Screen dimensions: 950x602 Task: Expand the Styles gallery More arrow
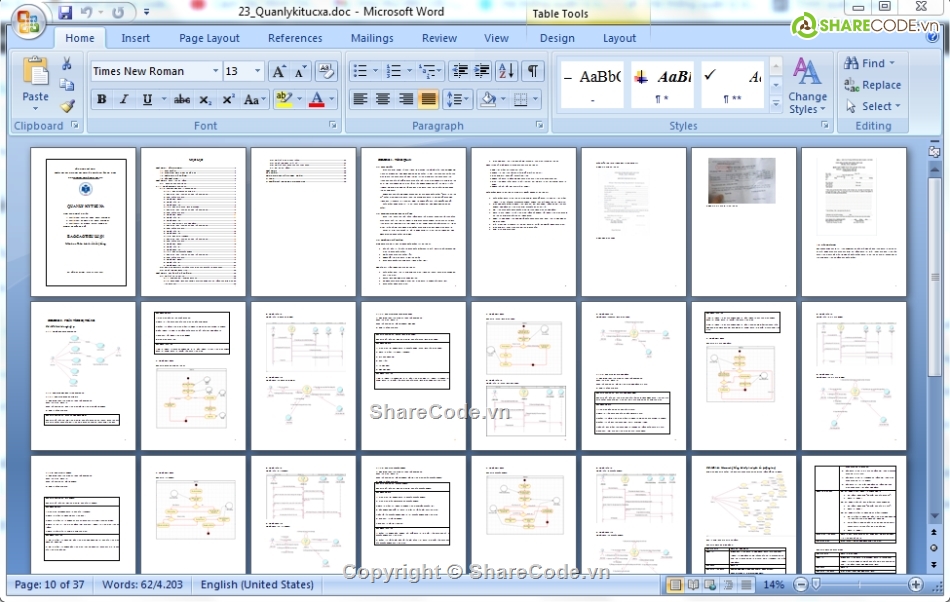776,104
